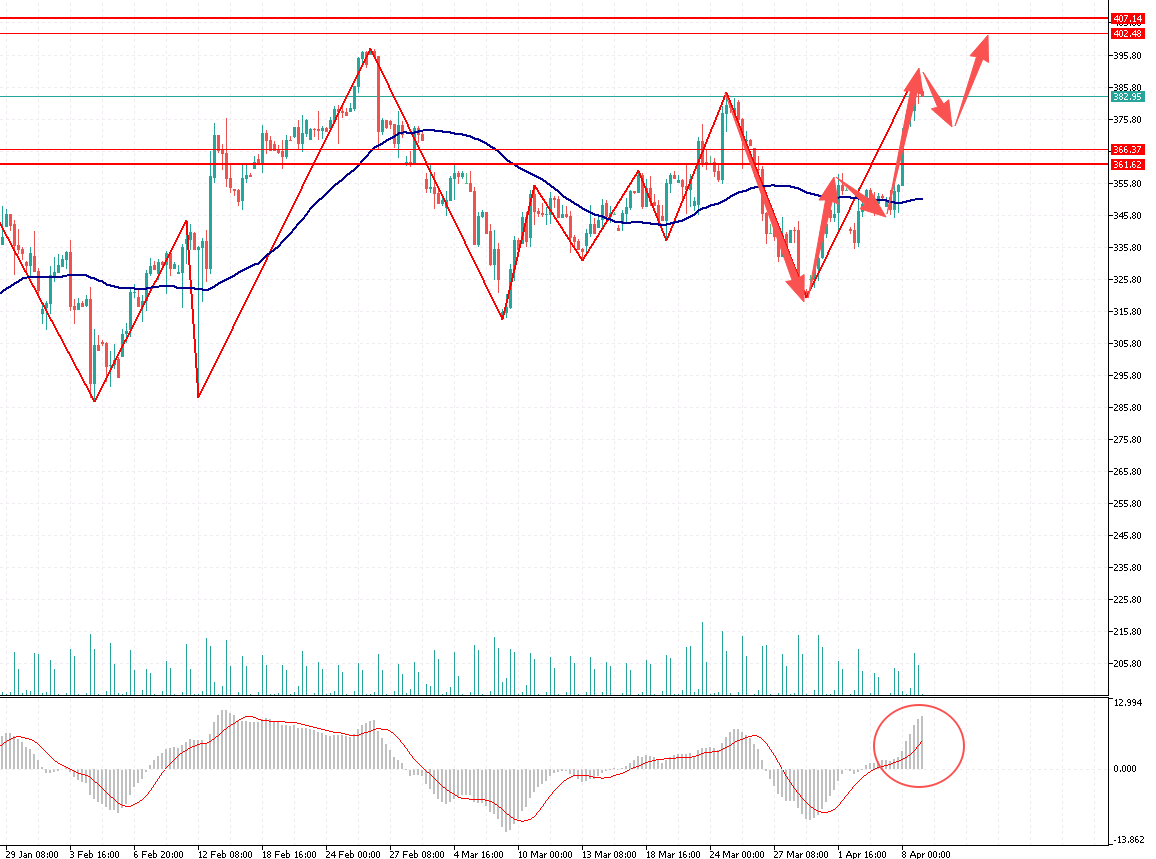The height and width of the screenshot is (859, 1156).
Task: Click the 12.994 indicator scale maximum
Action: point(1129,703)
